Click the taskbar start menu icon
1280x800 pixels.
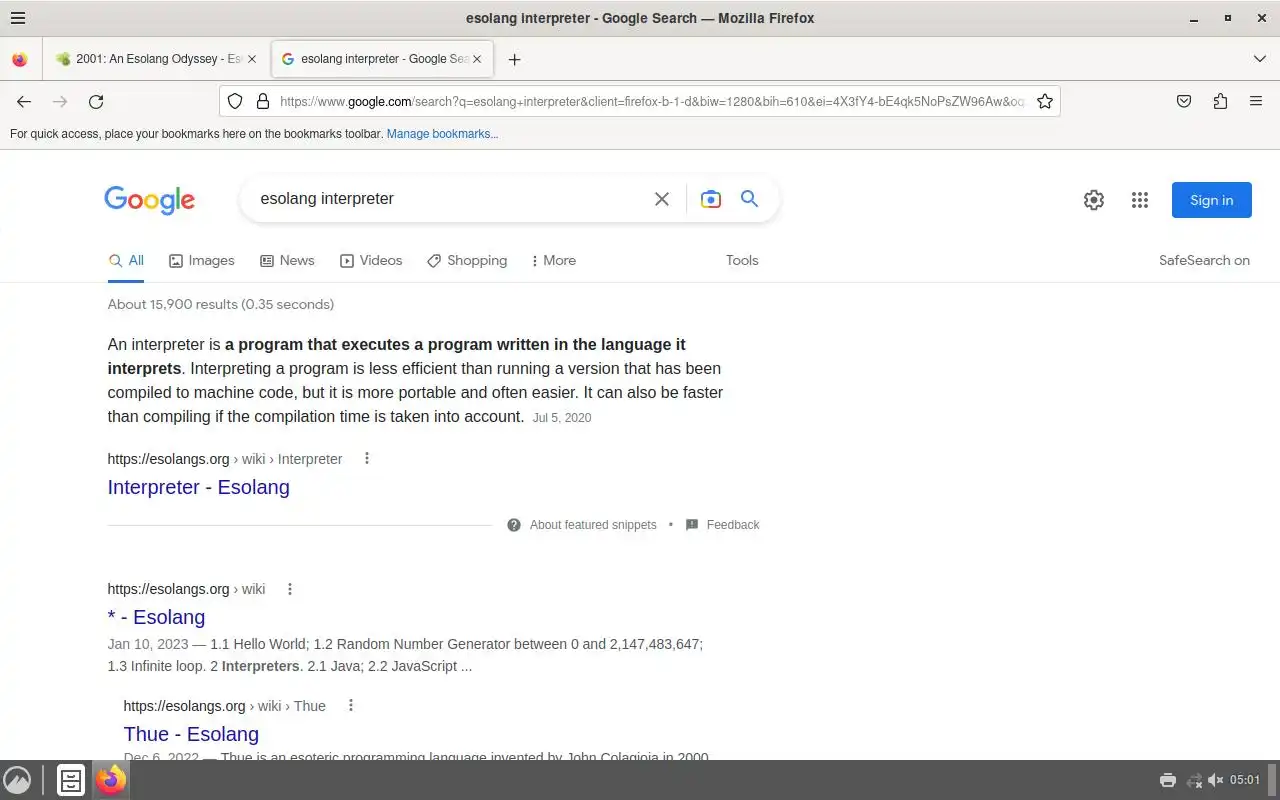click(17, 780)
